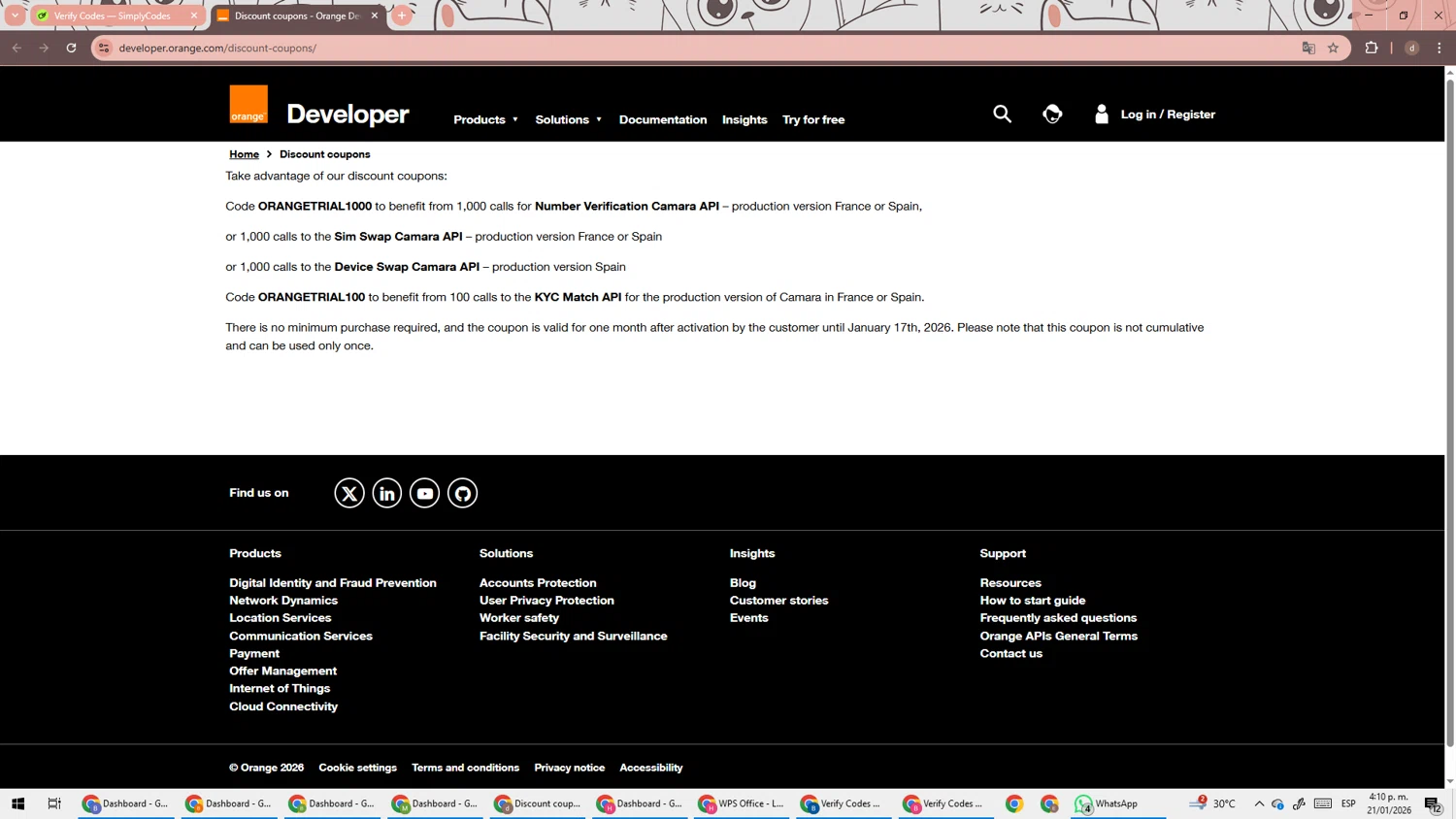
Task: Open the Customer stories footer link
Action: (779, 601)
